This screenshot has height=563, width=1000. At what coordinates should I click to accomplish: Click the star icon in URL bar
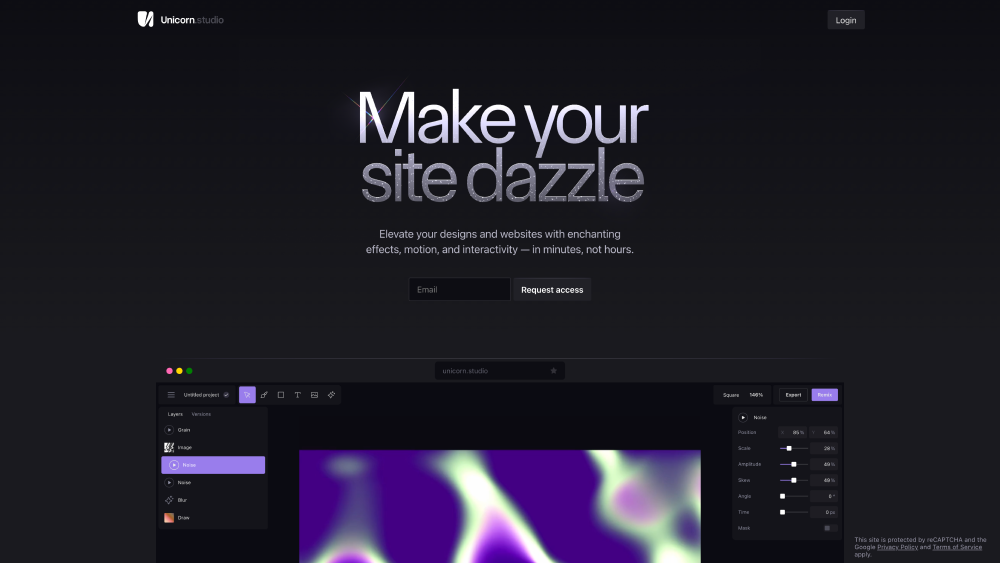point(554,370)
